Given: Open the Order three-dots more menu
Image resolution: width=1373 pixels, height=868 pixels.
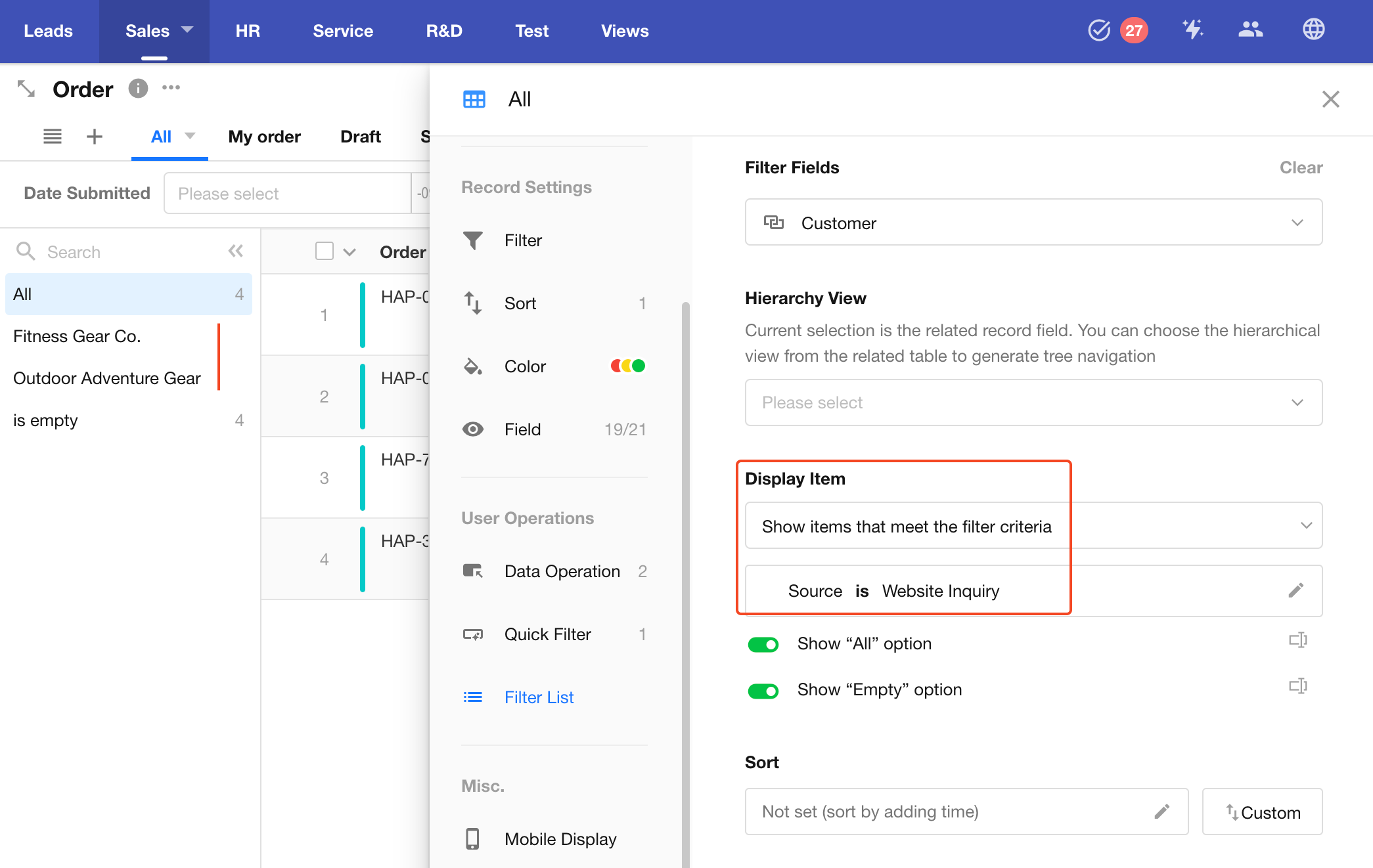Looking at the screenshot, I should tap(171, 88).
